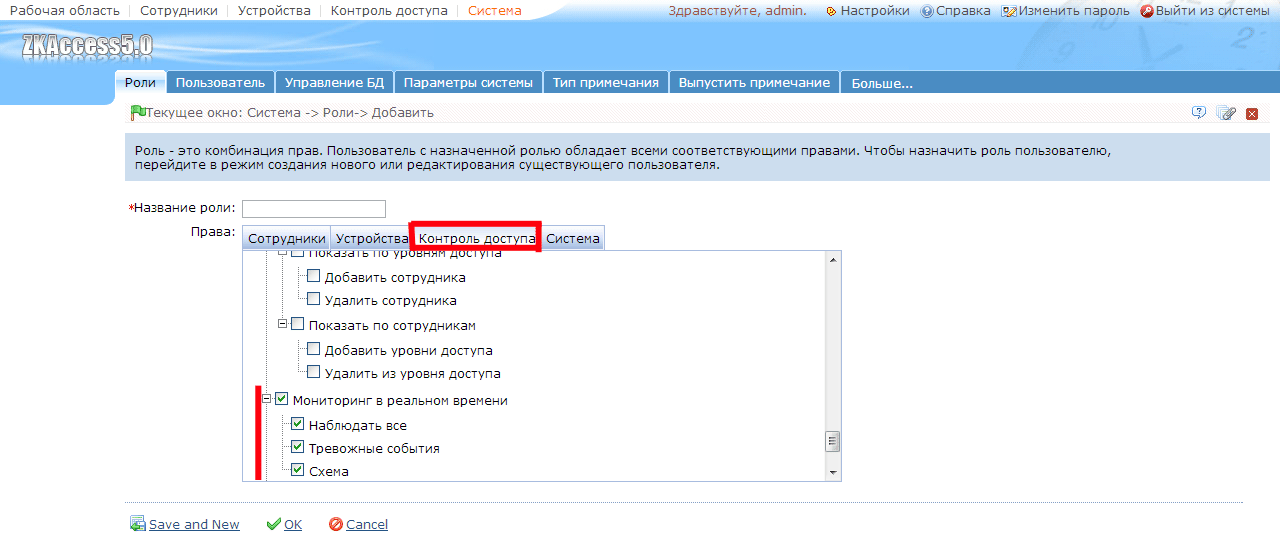The height and width of the screenshot is (556, 1280).
Task: Uncheck the Схема checkbox
Action: (298, 470)
